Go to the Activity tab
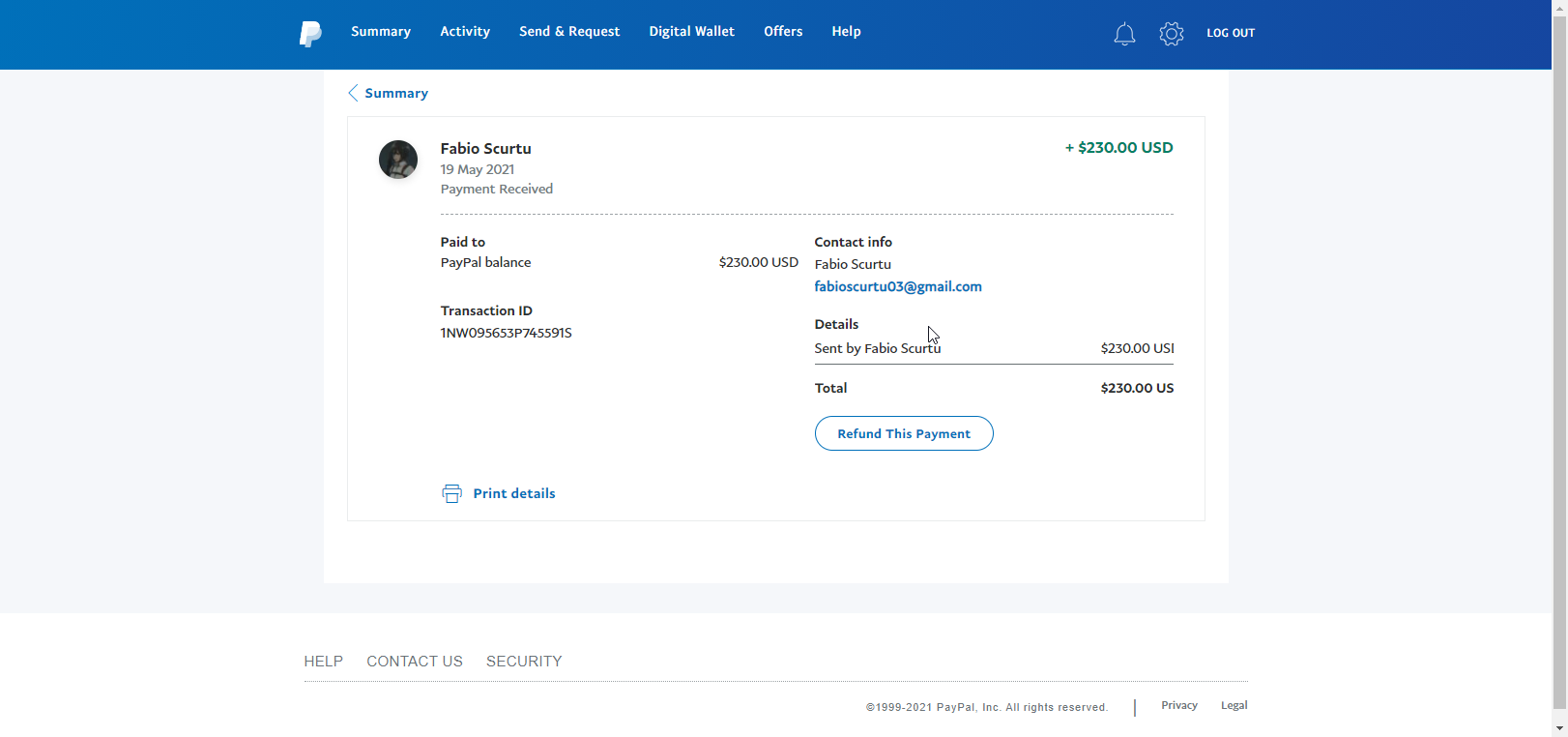This screenshot has height=737, width=1568. [465, 32]
